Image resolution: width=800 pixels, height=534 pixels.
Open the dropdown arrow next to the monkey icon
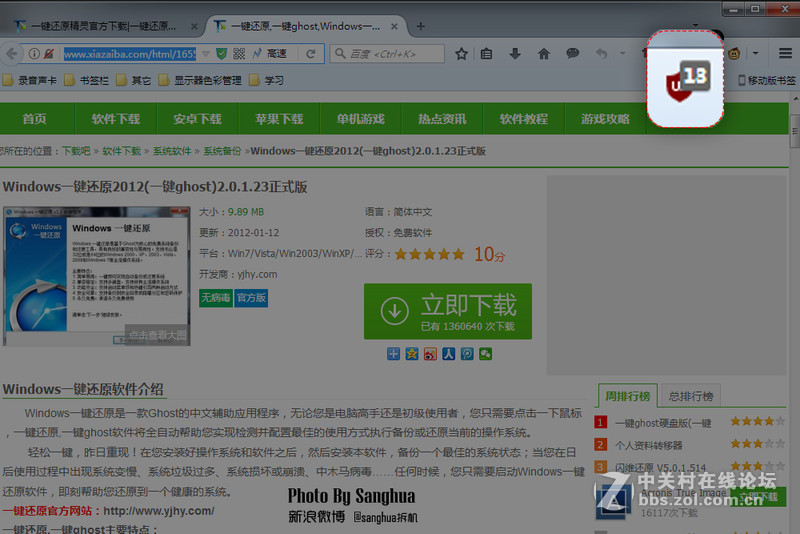tap(756, 53)
